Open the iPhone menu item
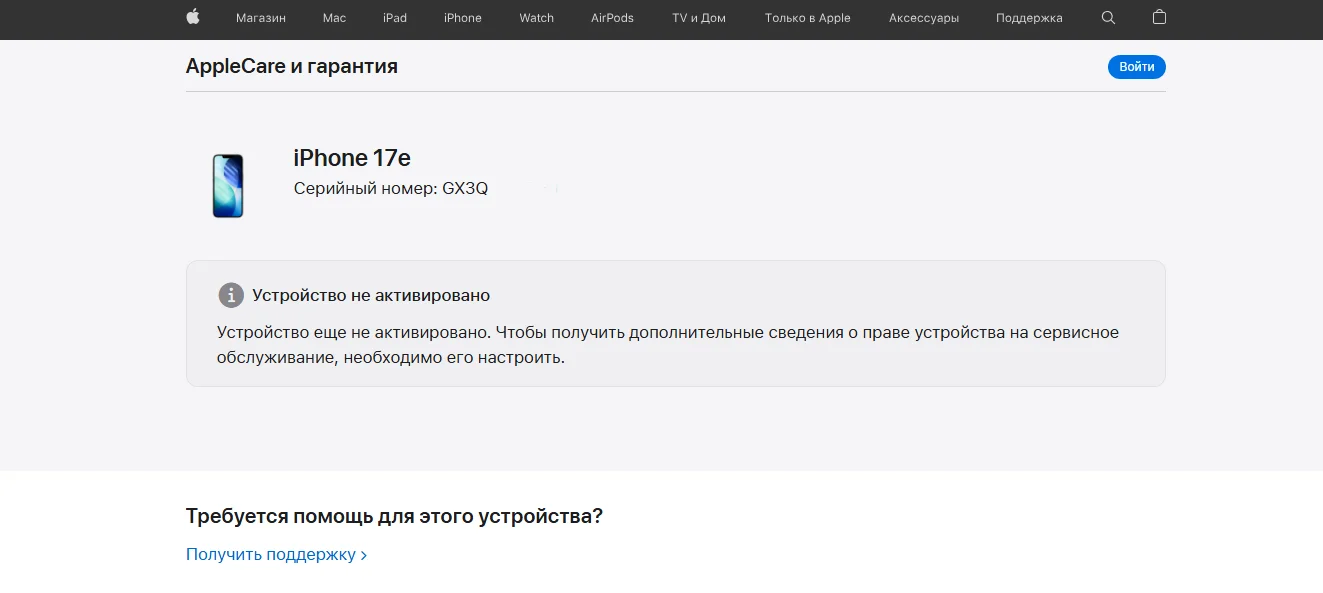 [463, 18]
